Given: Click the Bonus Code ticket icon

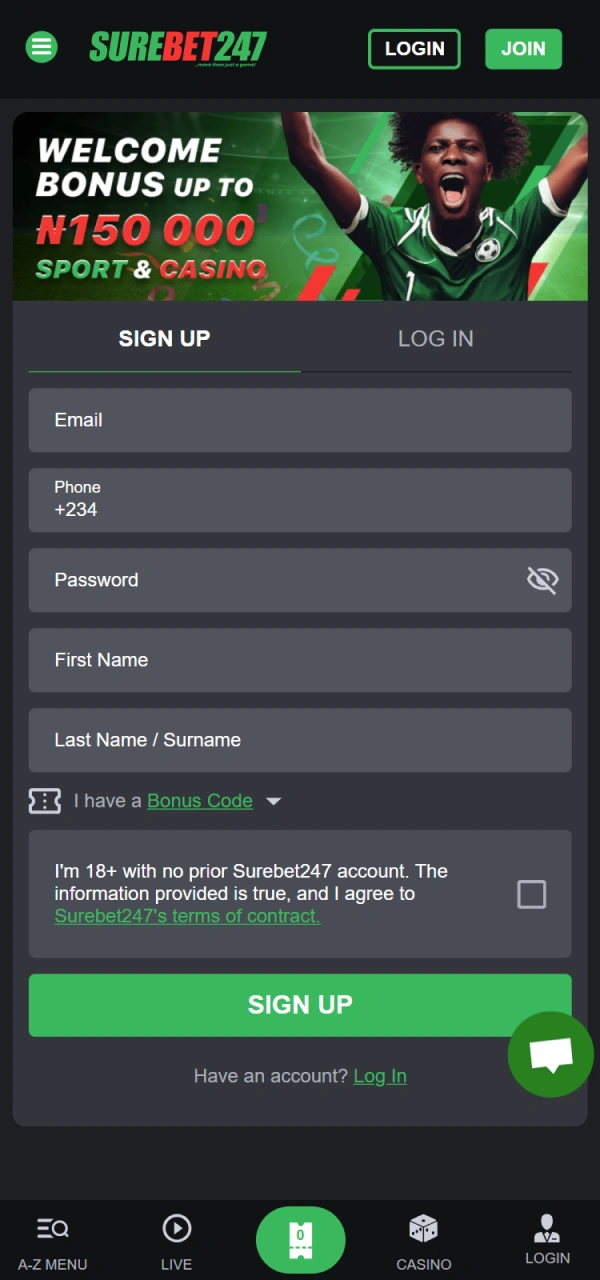Looking at the screenshot, I should point(44,800).
